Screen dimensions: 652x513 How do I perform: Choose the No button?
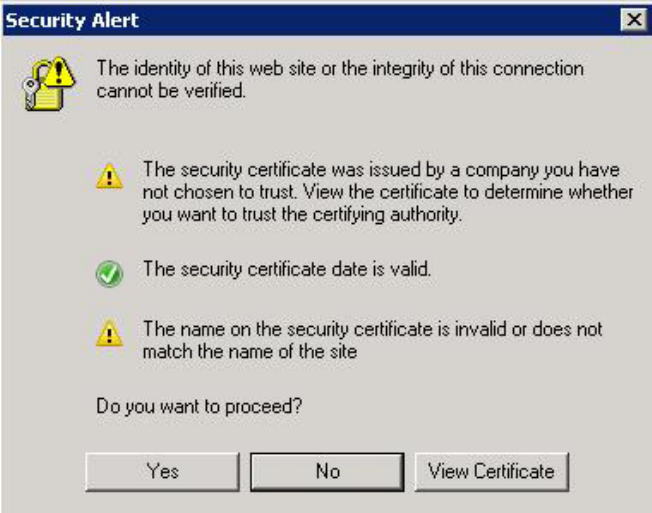326,471
